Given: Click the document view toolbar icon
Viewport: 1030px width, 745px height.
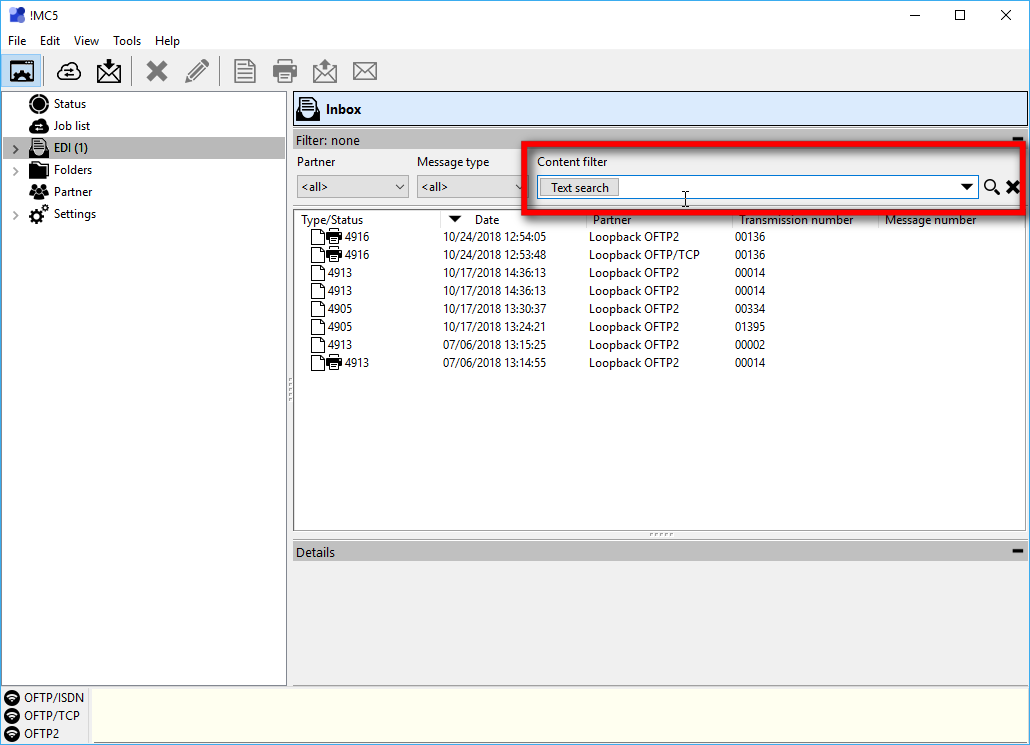Looking at the screenshot, I should click(x=245, y=71).
